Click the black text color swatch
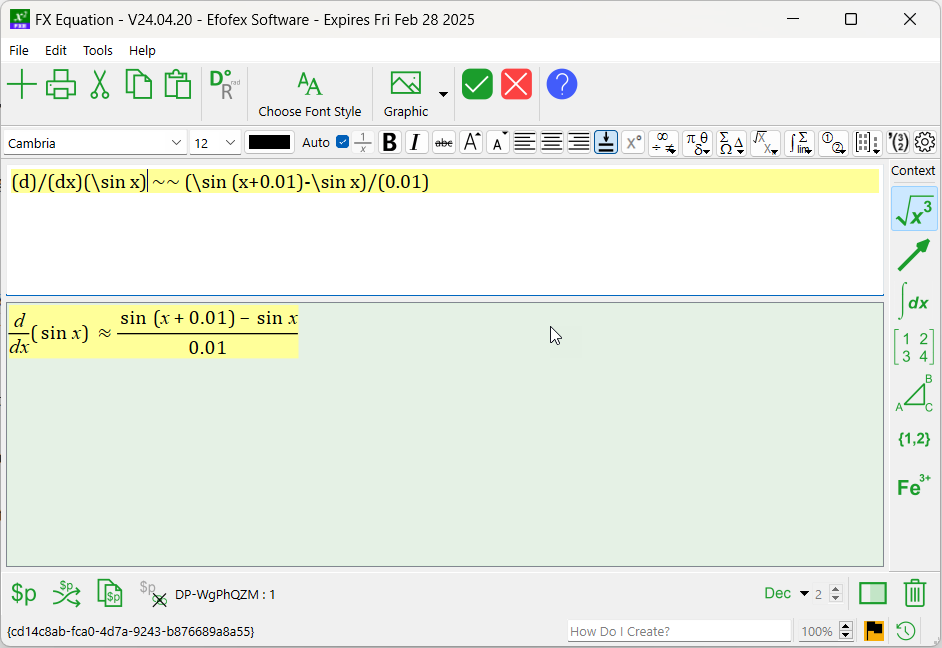This screenshot has height=648, width=942. [x=270, y=142]
